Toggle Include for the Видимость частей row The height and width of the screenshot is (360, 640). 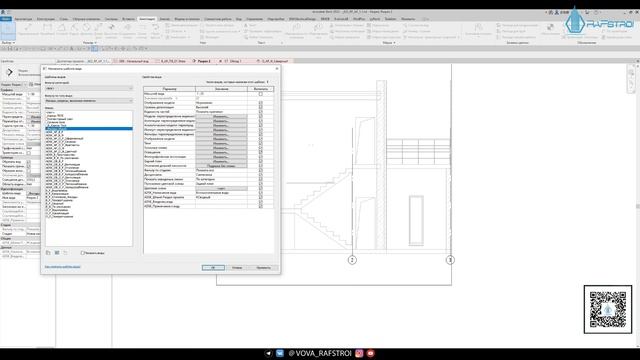coord(260,112)
